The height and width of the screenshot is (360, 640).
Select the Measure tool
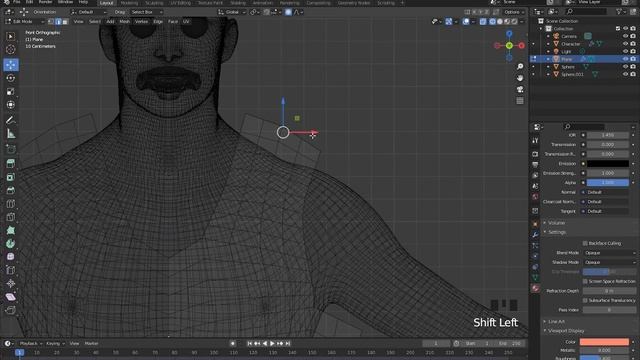pos(11,134)
